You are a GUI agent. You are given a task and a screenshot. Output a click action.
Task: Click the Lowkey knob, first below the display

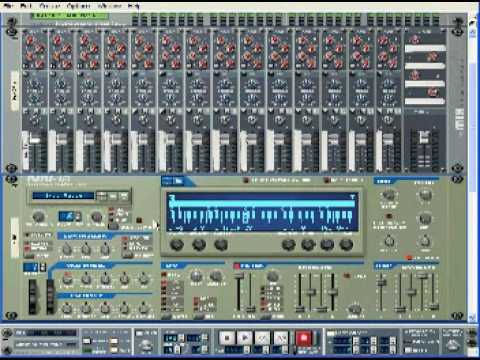(x=176, y=245)
